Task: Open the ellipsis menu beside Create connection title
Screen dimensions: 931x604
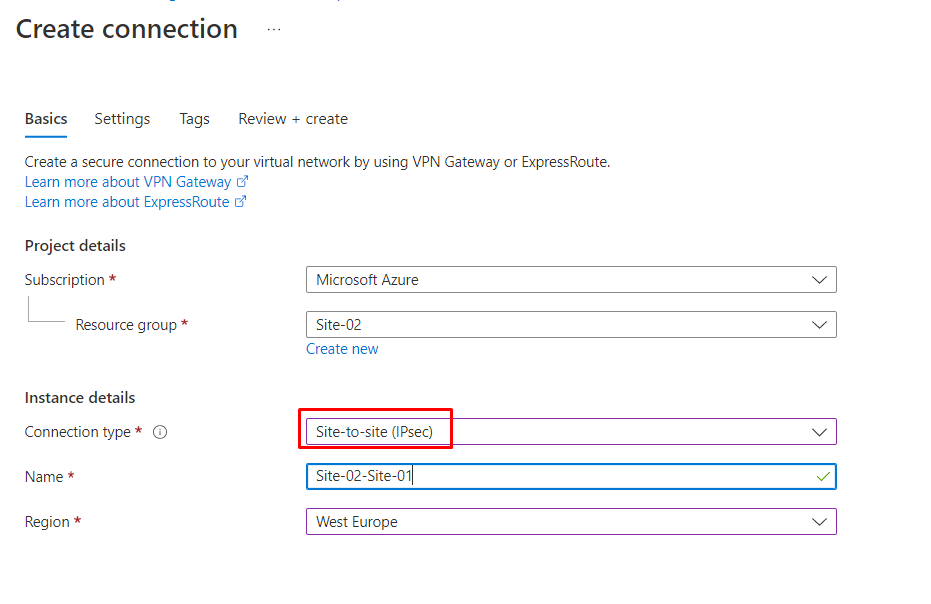Action: click(x=273, y=29)
